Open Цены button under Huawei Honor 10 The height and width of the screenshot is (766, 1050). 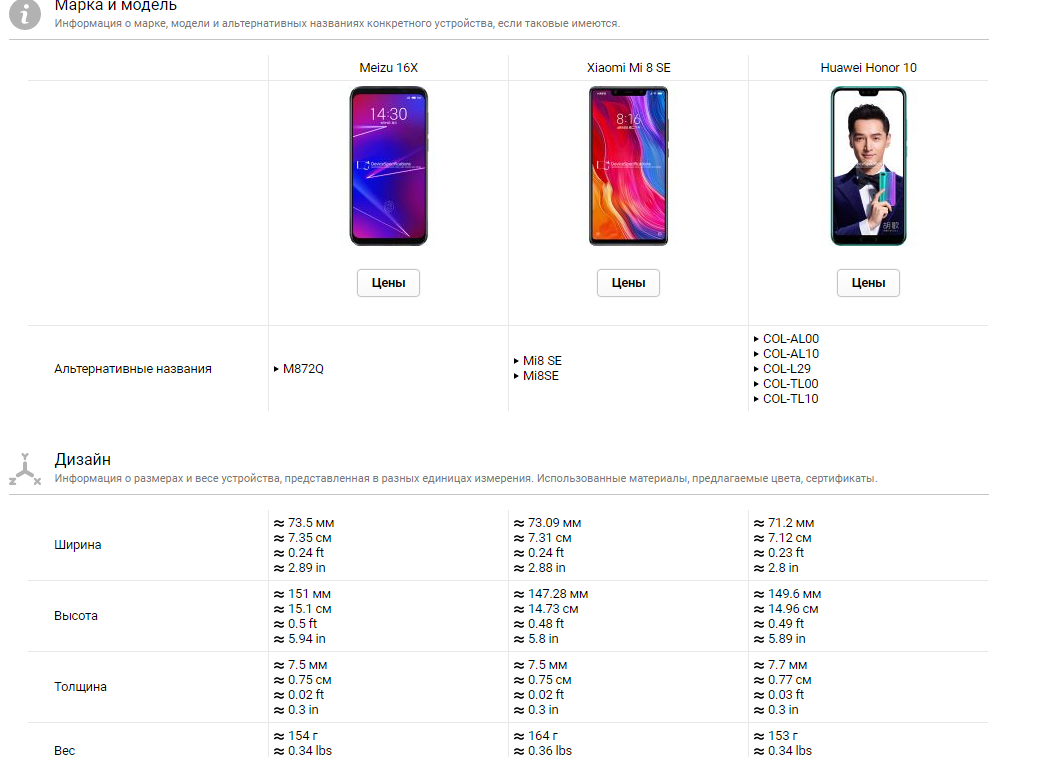868,283
